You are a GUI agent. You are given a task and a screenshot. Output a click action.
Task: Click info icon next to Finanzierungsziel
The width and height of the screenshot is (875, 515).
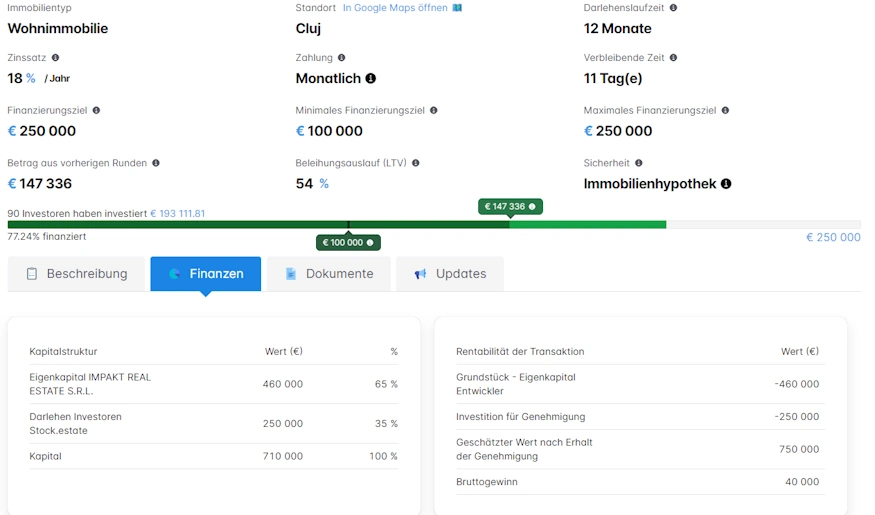click(96, 110)
